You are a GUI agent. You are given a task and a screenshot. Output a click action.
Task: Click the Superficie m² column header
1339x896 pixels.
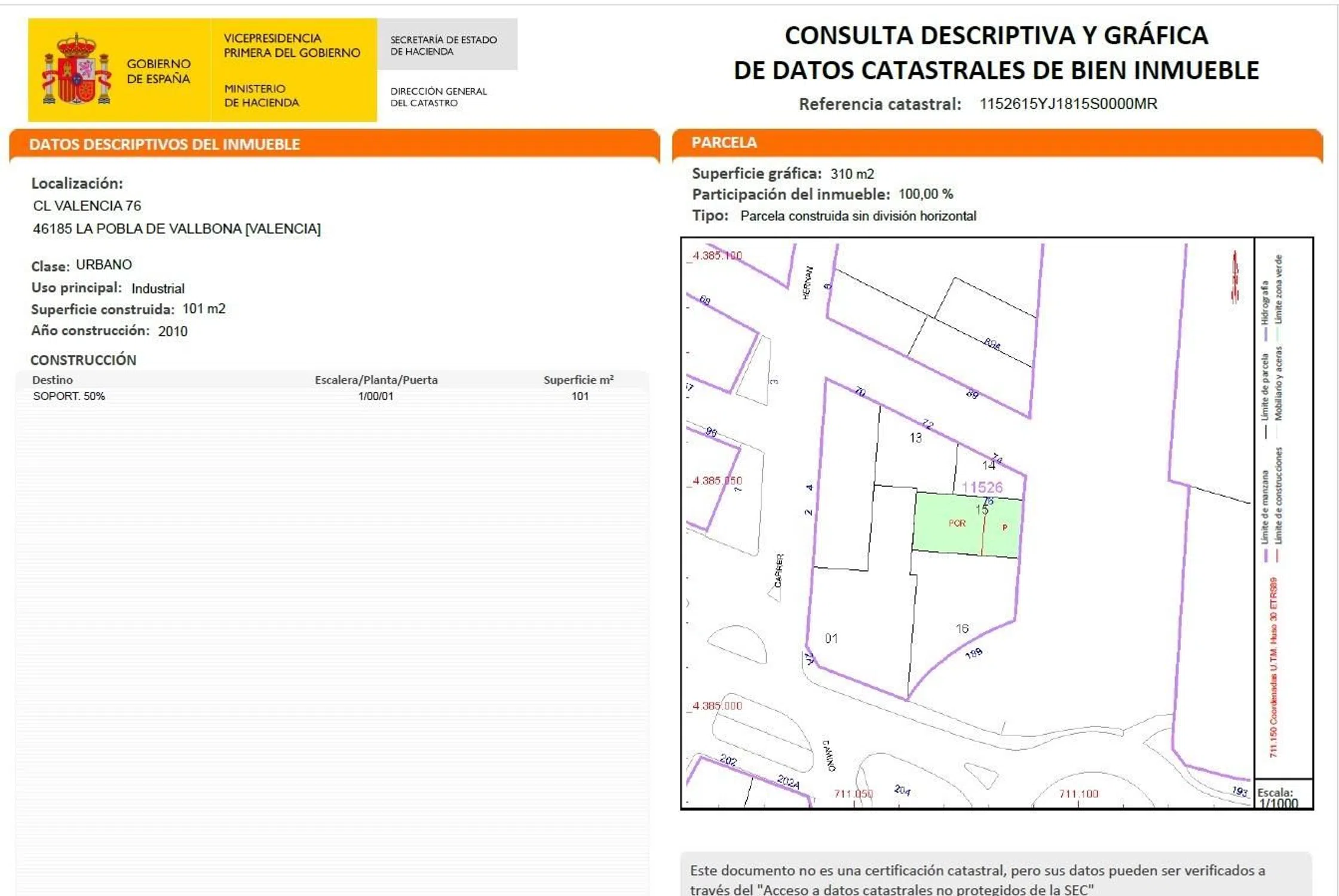click(x=578, y=380)
